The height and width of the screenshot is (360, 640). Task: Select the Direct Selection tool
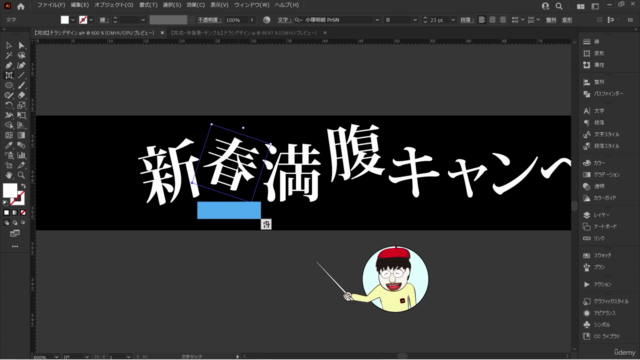(x=21, y=45)
